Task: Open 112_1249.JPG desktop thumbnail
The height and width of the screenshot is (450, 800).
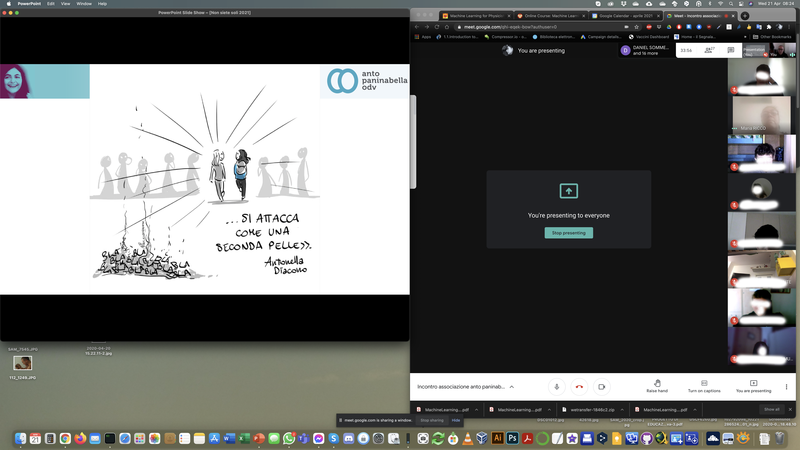Action: pyautogui.click(x=22, y=363)
